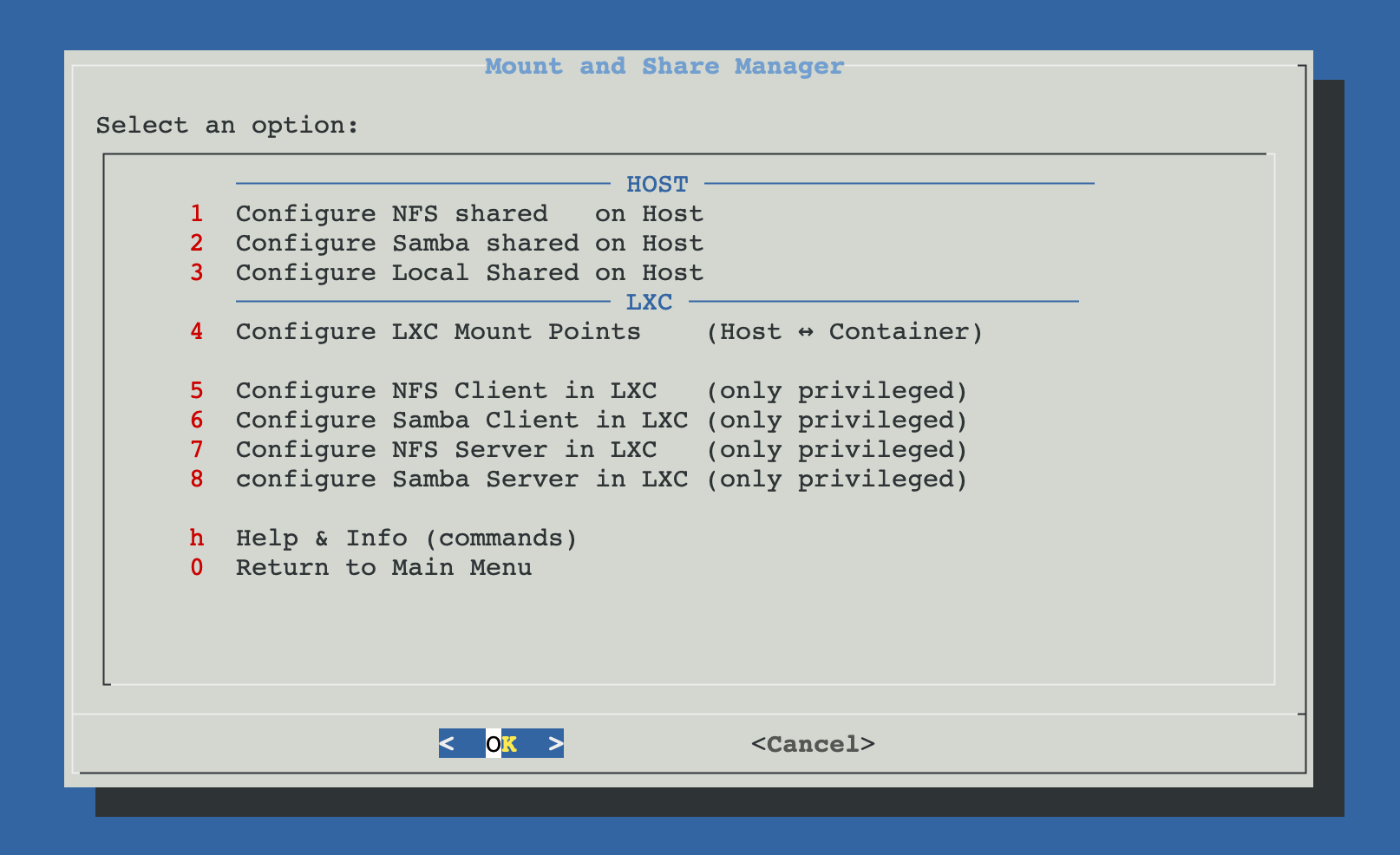1400x855 pixels.
Task: Click the red number 4 tag
Action: [197, 332]
